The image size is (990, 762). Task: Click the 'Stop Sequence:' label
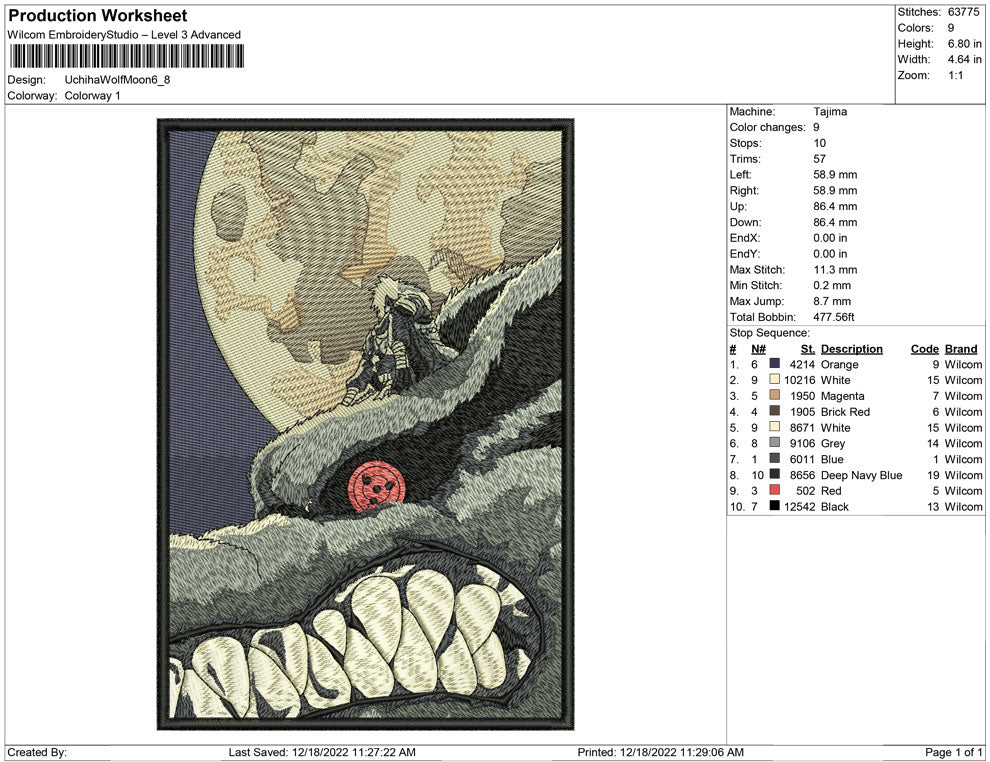[x=770, y=333]
